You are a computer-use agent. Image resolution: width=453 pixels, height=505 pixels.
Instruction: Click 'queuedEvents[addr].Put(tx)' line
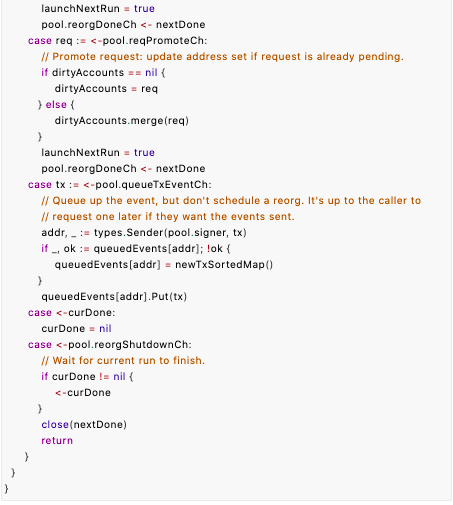[114, 296]
